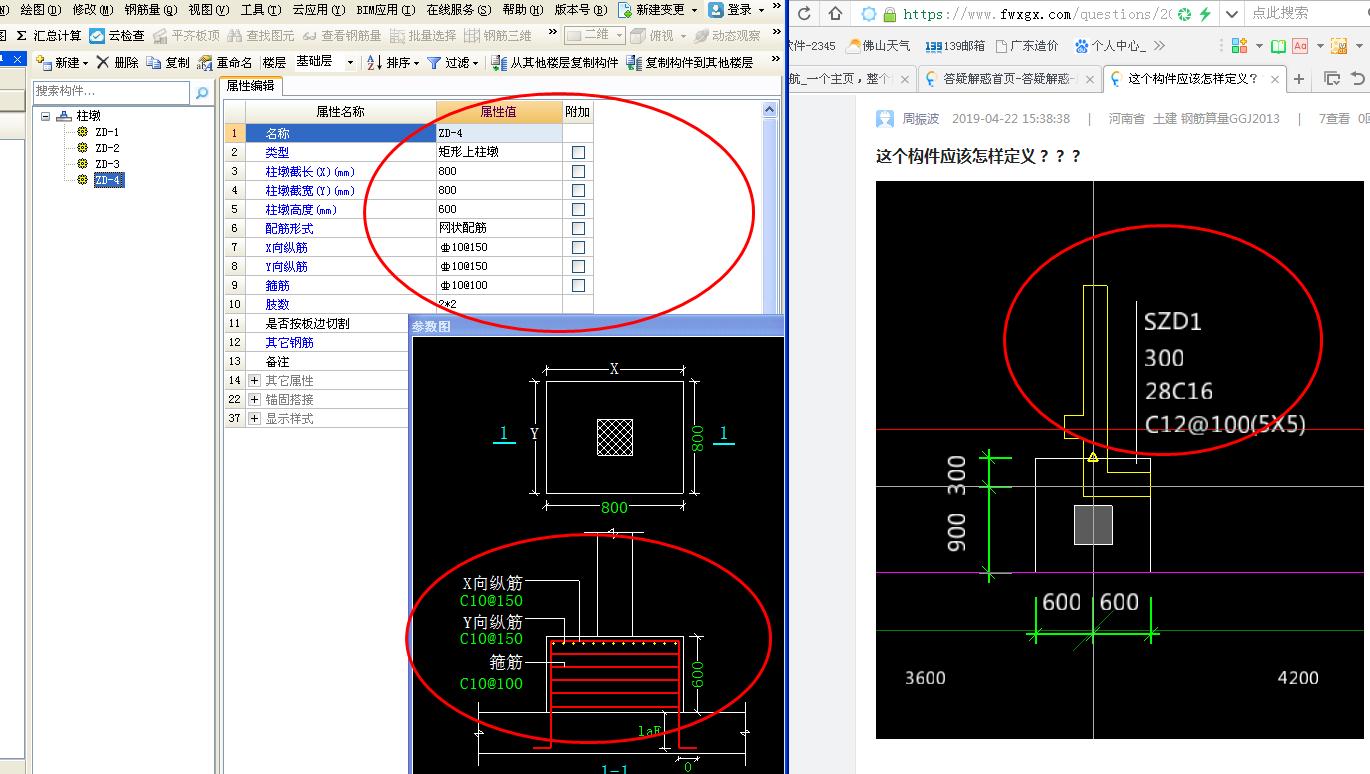Select ZD-2 in the component tree

click(107, 148)
